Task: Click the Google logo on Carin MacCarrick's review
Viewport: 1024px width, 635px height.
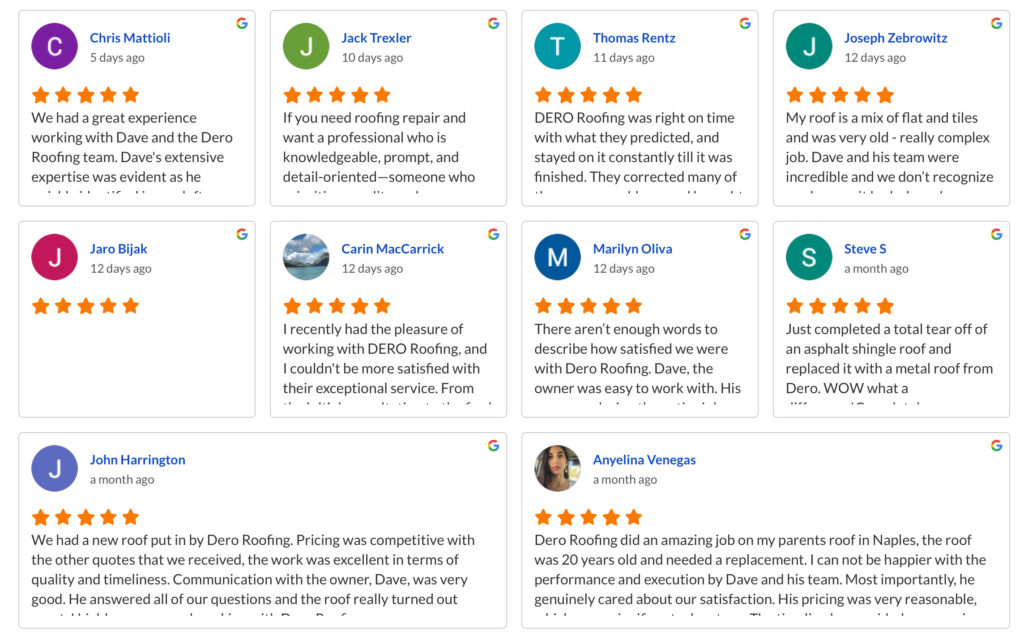Action: (494, 234)
